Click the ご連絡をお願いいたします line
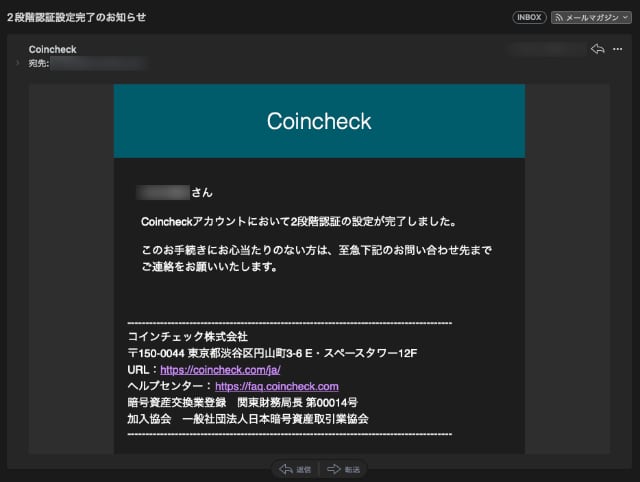 pyautogui.click(x=209, y=267)
